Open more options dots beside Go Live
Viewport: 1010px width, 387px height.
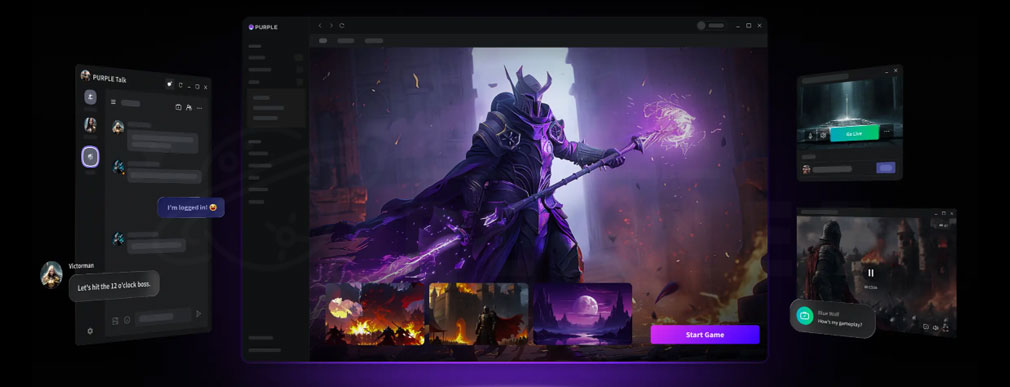click(x=887, y=131)
